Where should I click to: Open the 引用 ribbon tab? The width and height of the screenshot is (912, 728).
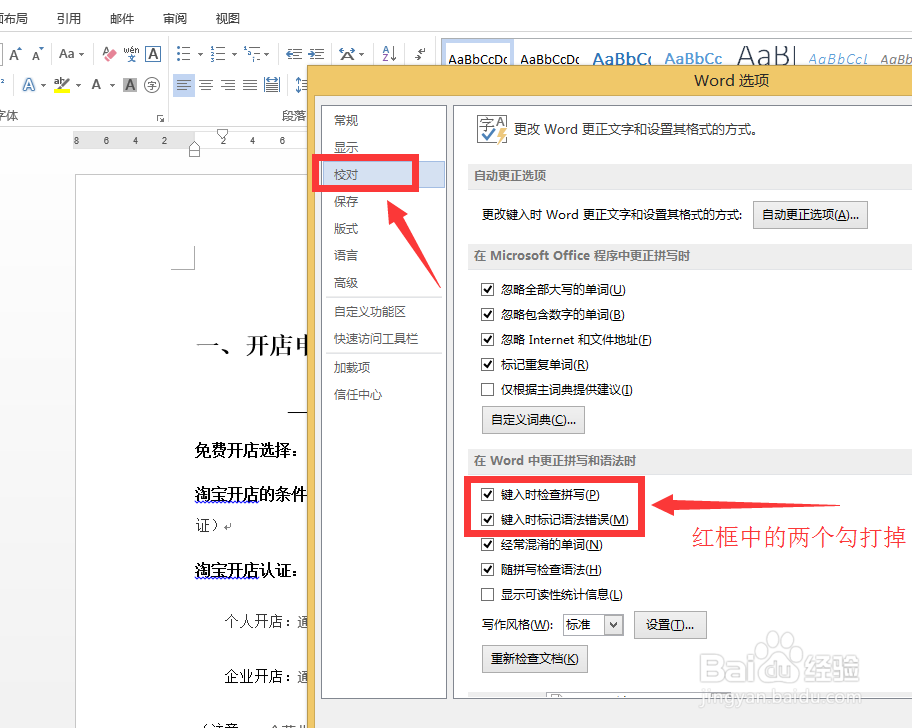(x=69, y=19)
